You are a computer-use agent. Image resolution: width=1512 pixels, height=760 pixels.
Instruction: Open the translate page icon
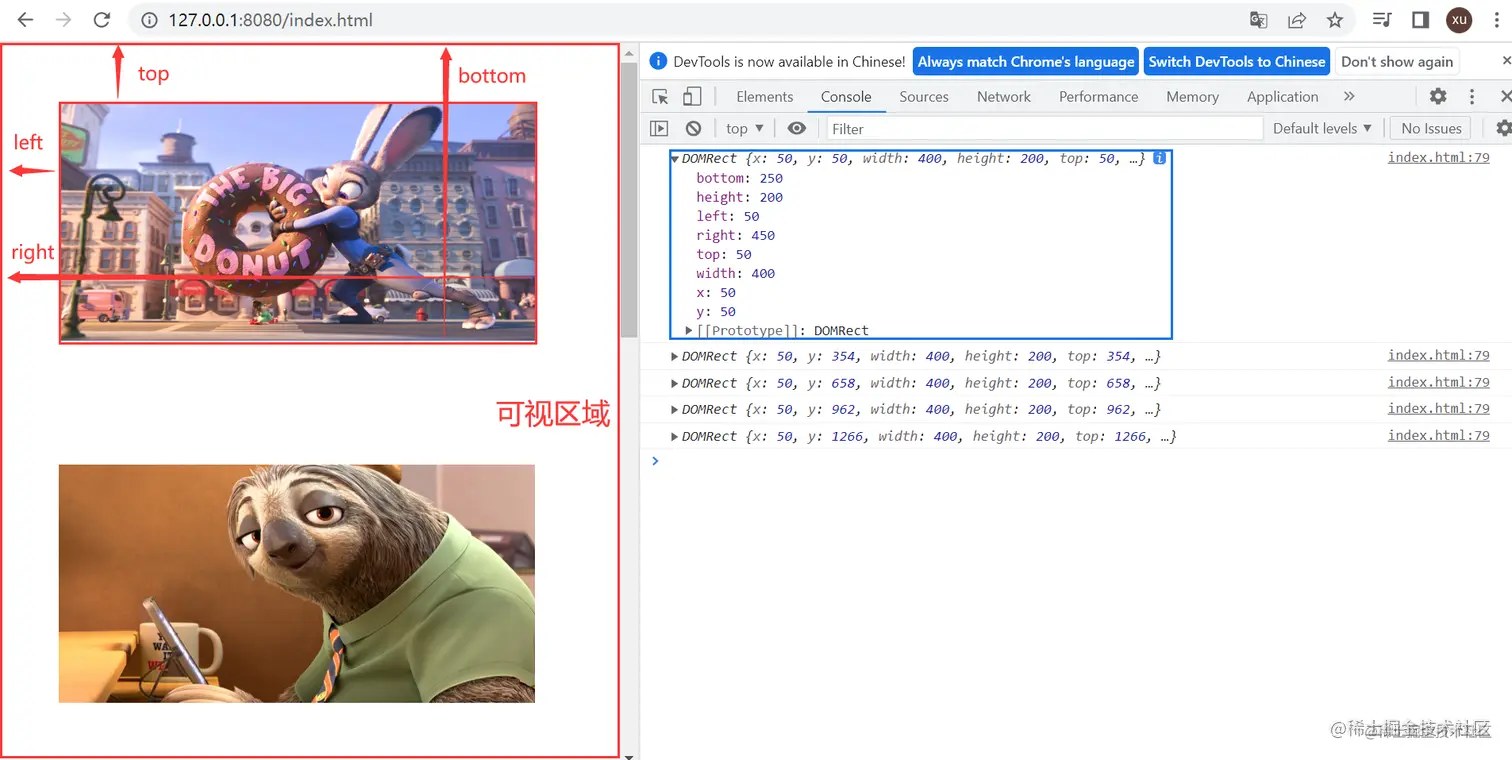click(x=1259, y=20)
